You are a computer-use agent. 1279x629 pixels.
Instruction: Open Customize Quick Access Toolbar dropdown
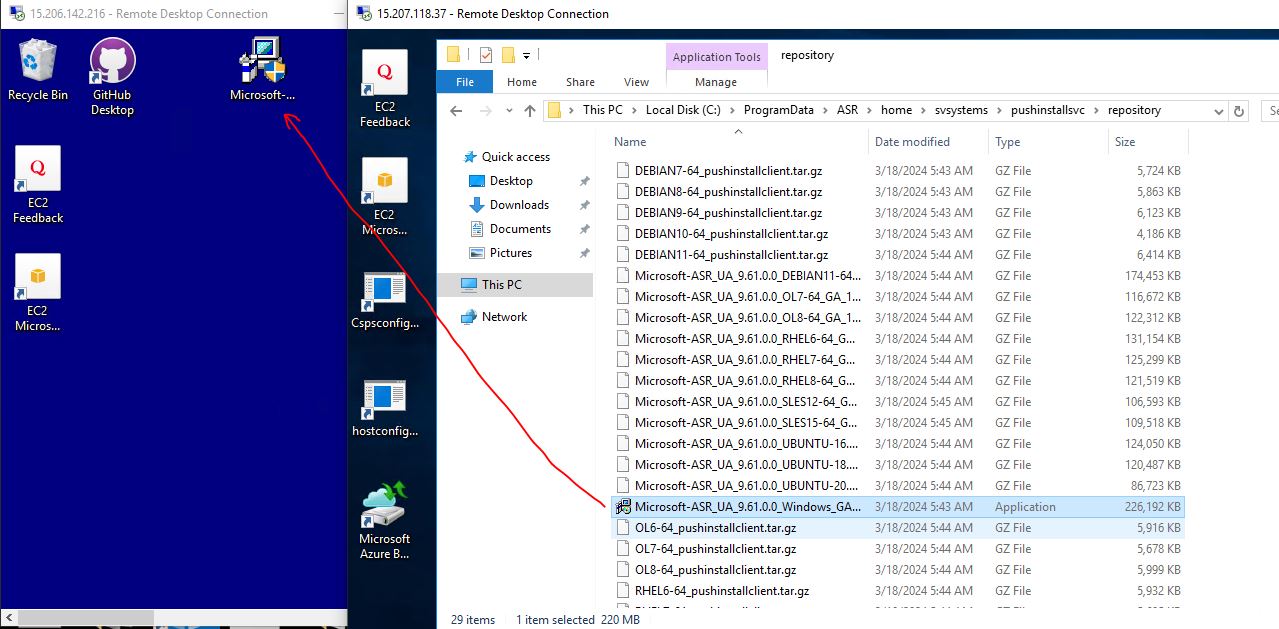pos(527,55)
